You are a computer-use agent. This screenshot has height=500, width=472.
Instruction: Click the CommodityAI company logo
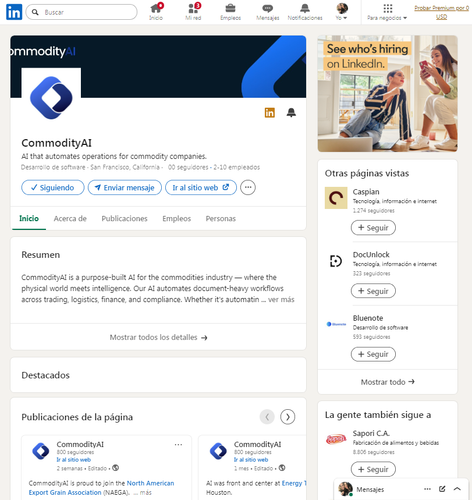click(x=51, y=98)
